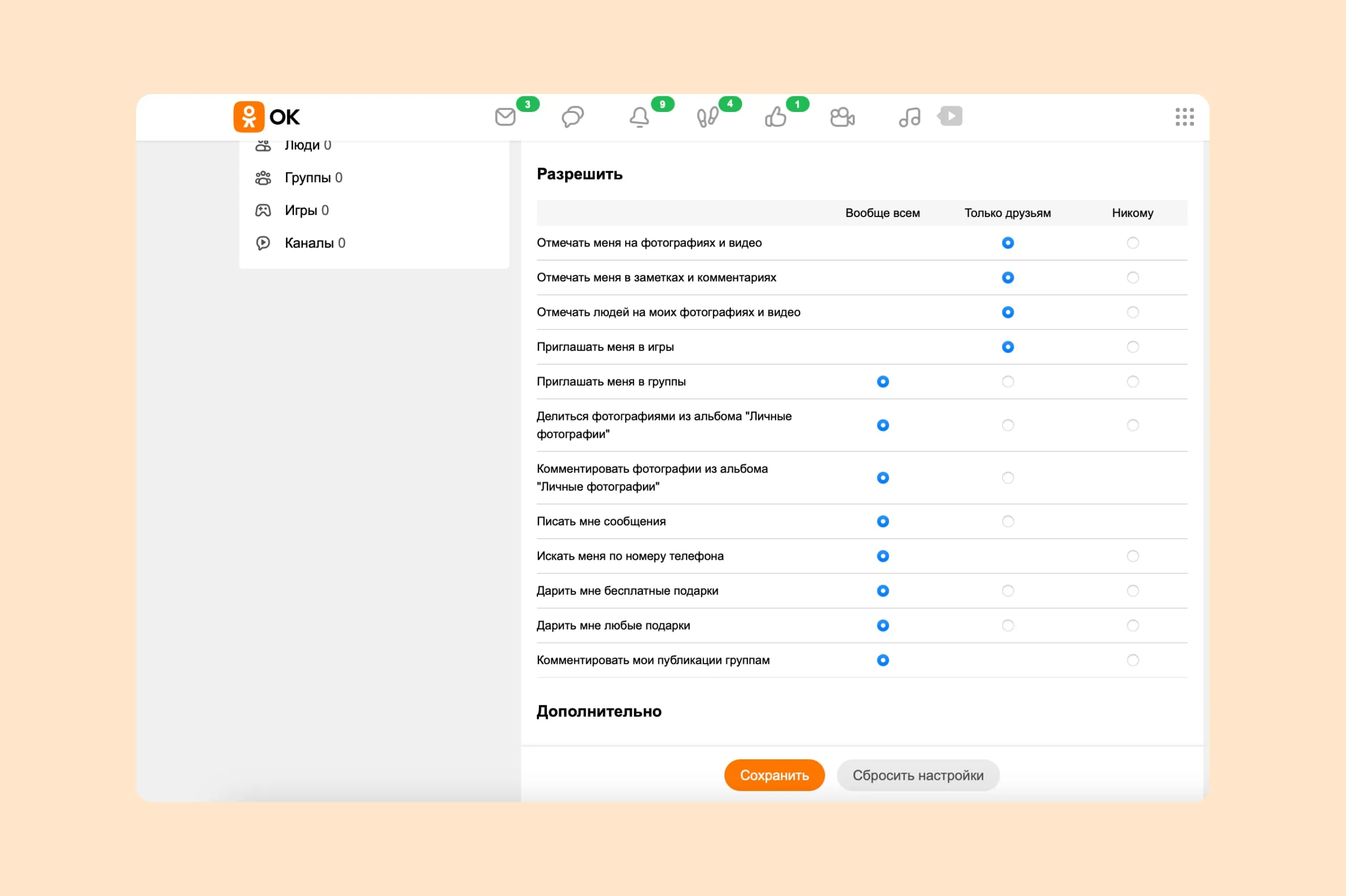Click the Люди sidebar icon

(263, 146)
